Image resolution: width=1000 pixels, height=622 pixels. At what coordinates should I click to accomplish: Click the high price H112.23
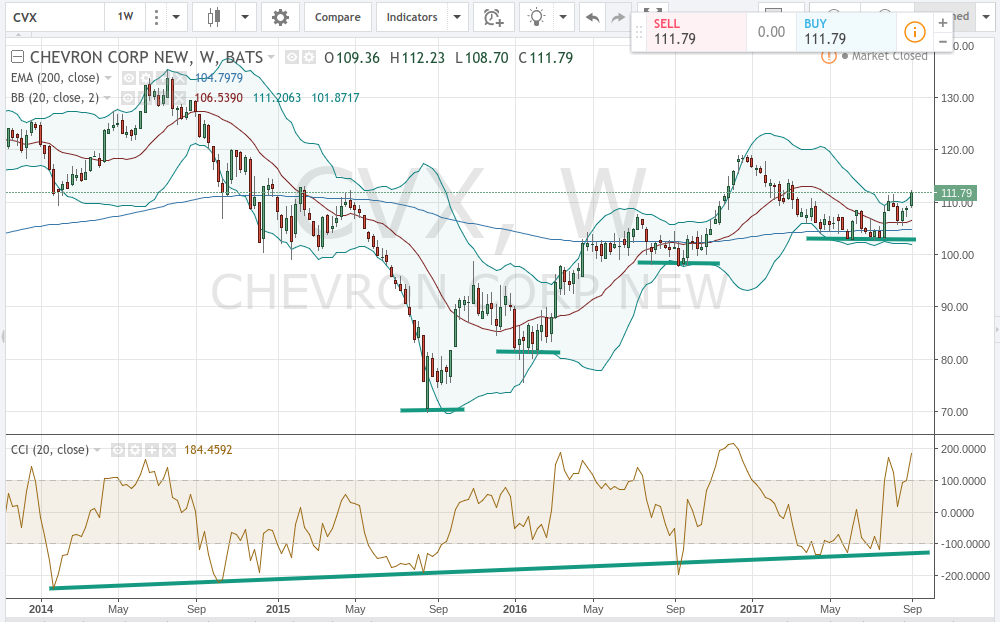[417, 57]
